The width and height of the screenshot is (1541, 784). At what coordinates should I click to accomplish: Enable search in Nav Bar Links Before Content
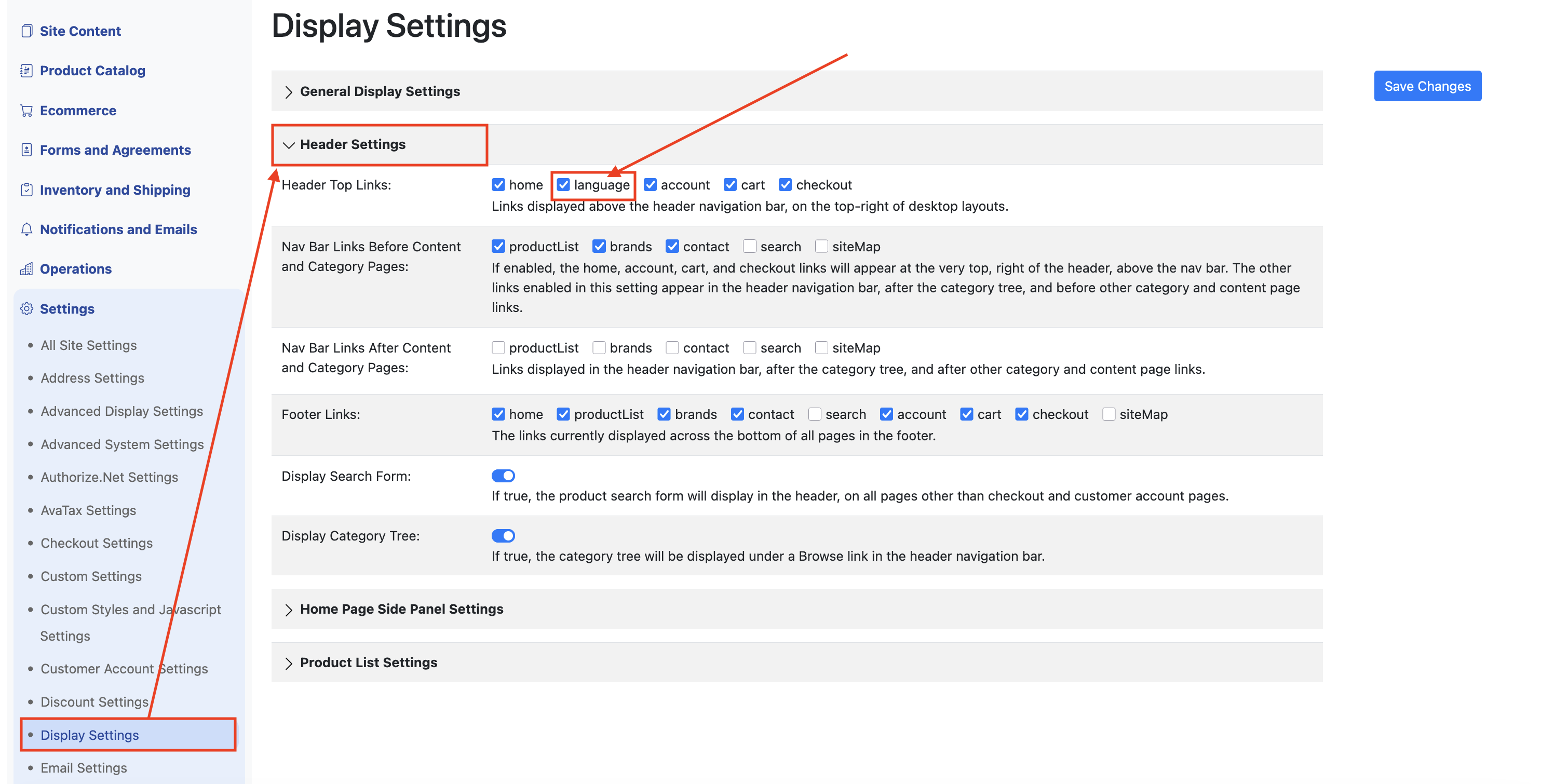(750, 247)
